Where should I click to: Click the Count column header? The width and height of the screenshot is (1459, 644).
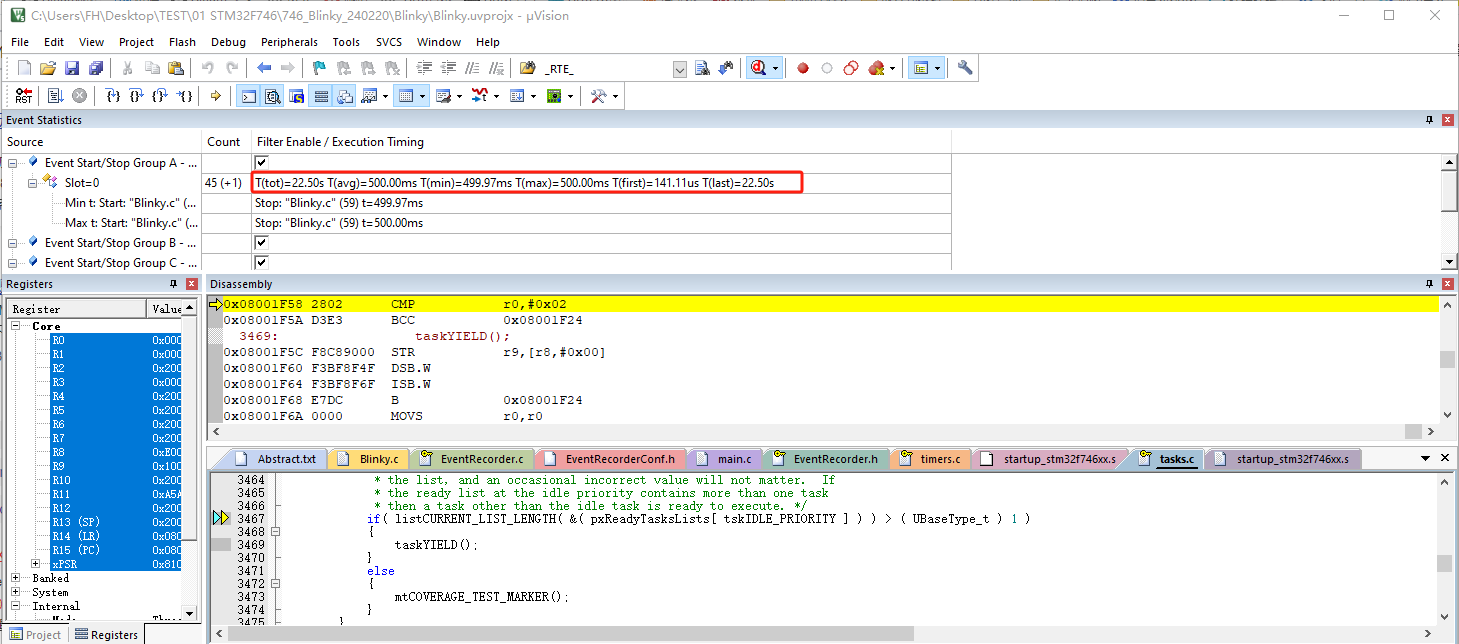tap(223, 142)
